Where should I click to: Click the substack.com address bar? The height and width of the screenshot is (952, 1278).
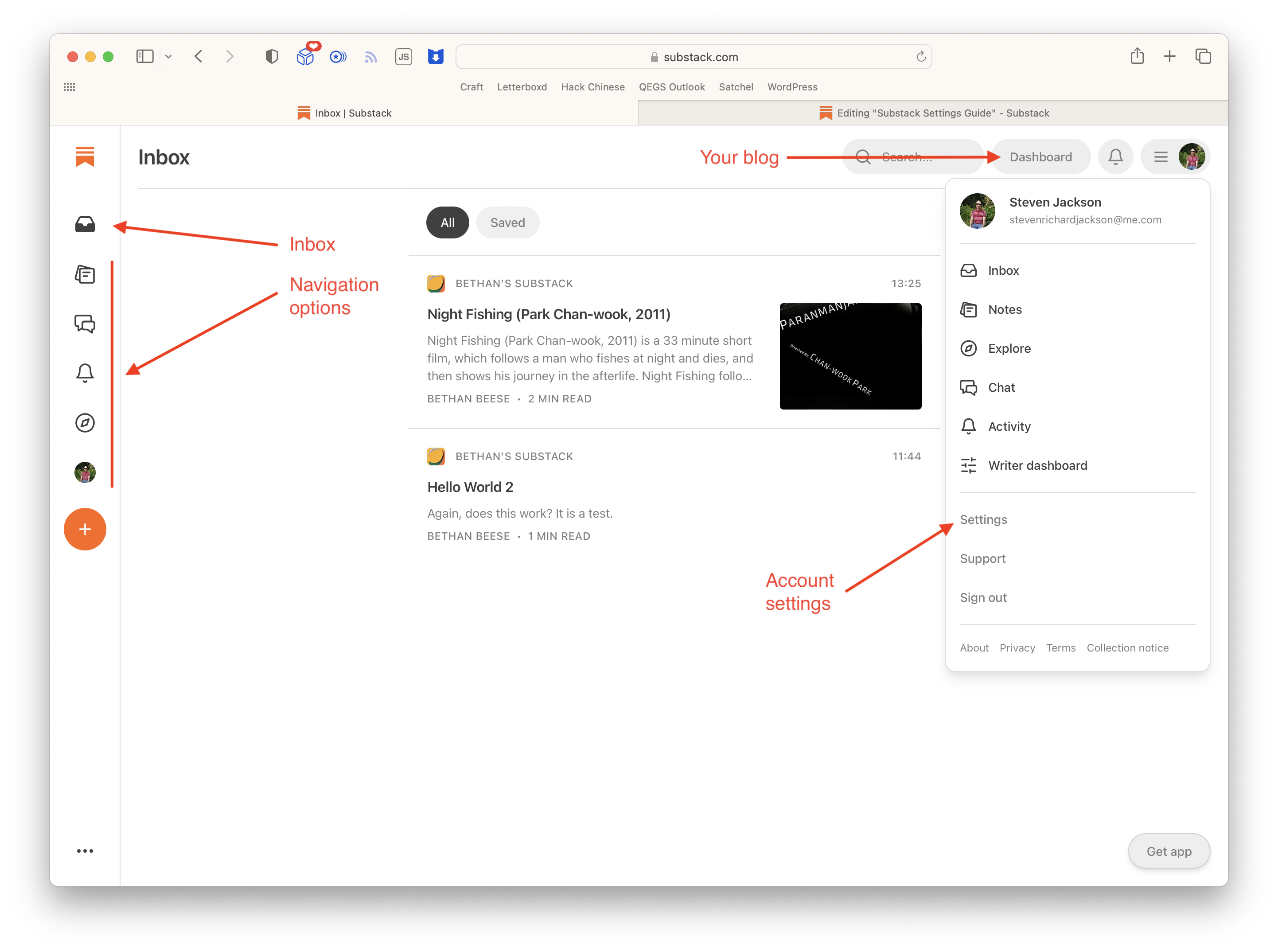tap(694, 56)
